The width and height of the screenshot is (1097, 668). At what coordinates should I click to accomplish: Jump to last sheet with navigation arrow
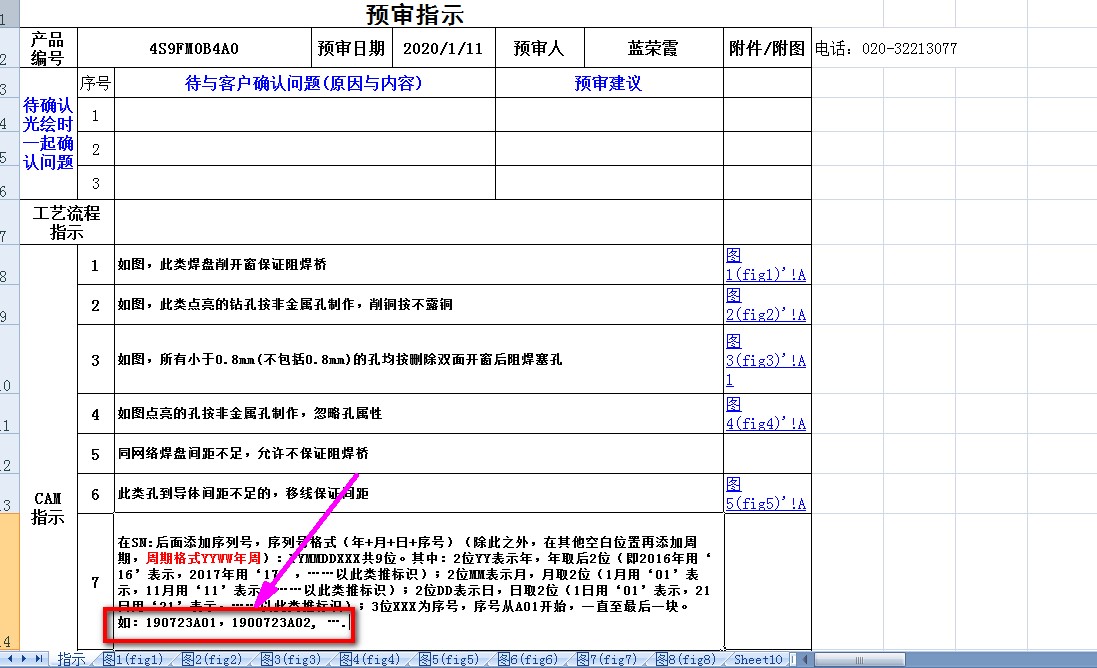tap(39, 659)
